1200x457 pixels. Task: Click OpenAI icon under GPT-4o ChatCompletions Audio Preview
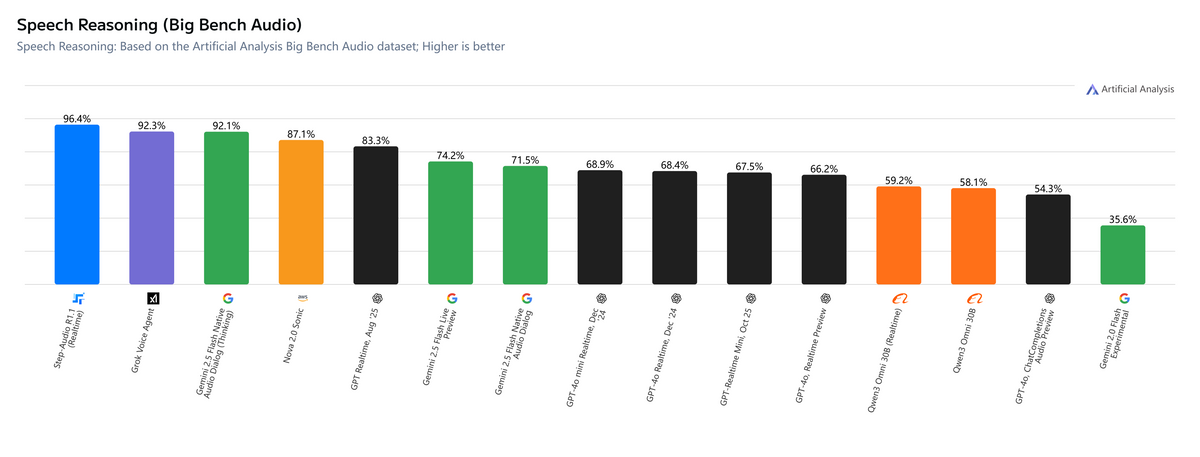(1049, 298)
